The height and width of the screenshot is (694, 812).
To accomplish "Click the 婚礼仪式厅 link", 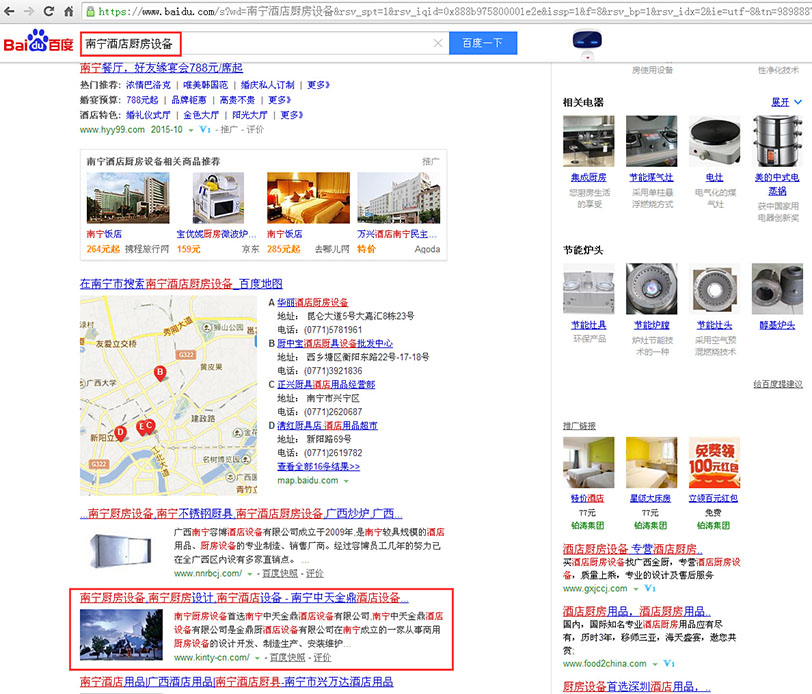I will 148,115.
